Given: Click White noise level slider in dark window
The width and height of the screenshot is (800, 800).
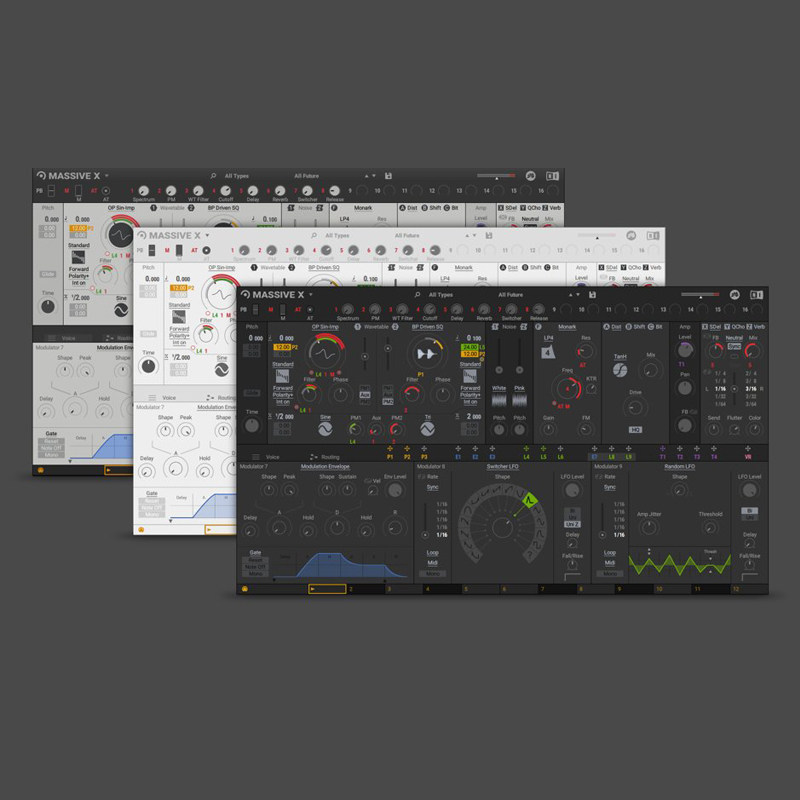Looking at the screenshot, I should pos(499,355).
